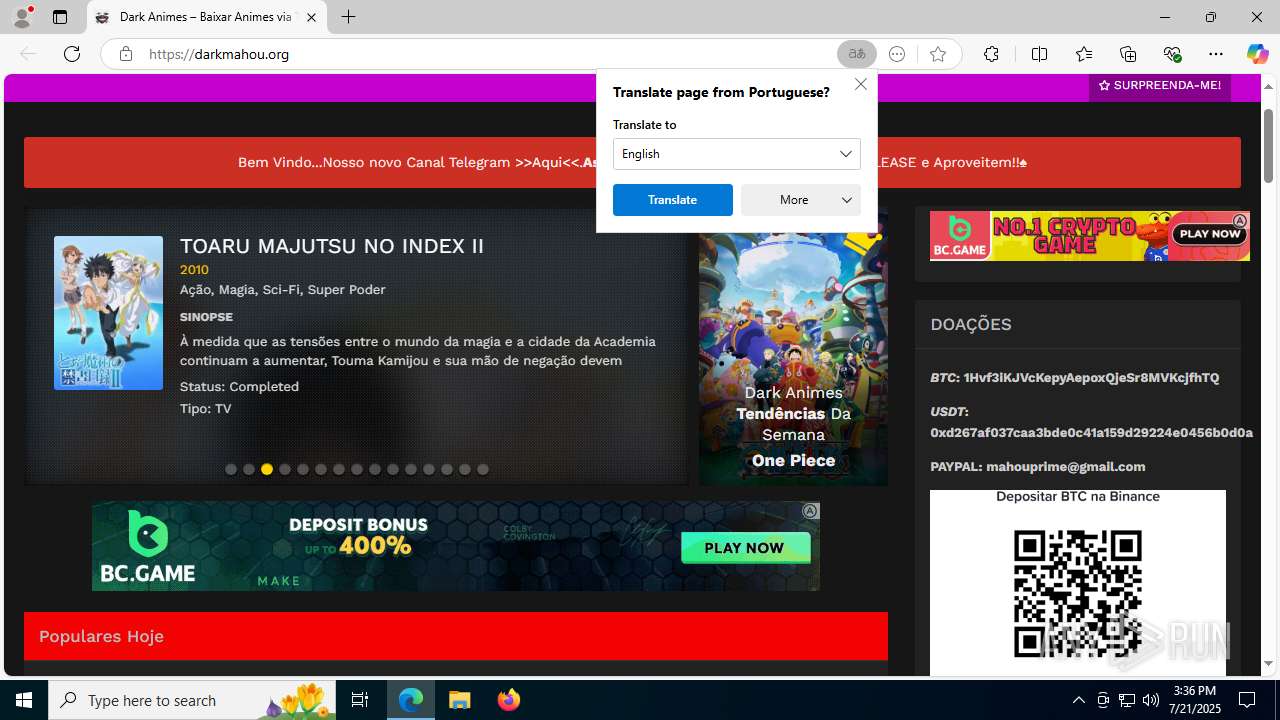
Task: Open the Favorites list icon
Action: (1084, 54)
